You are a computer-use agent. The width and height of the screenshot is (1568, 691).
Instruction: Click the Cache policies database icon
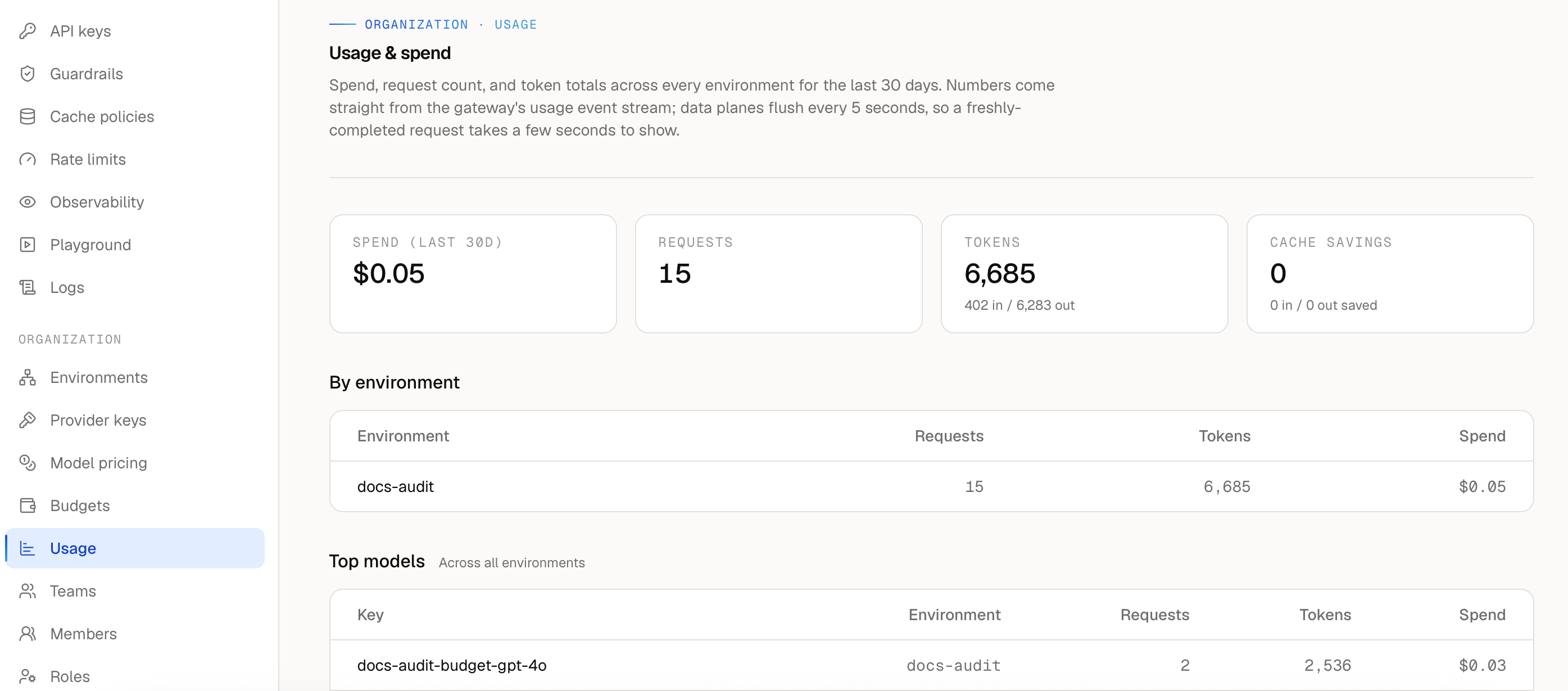coord(28,116)
